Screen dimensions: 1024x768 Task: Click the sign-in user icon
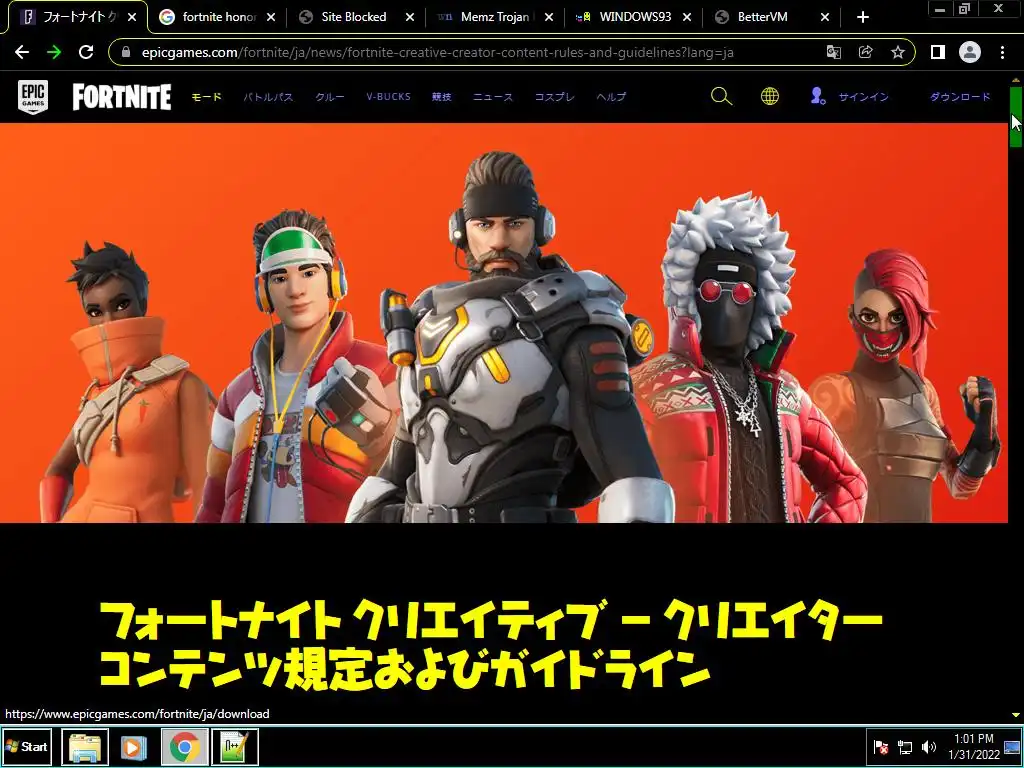pos(818,97)
